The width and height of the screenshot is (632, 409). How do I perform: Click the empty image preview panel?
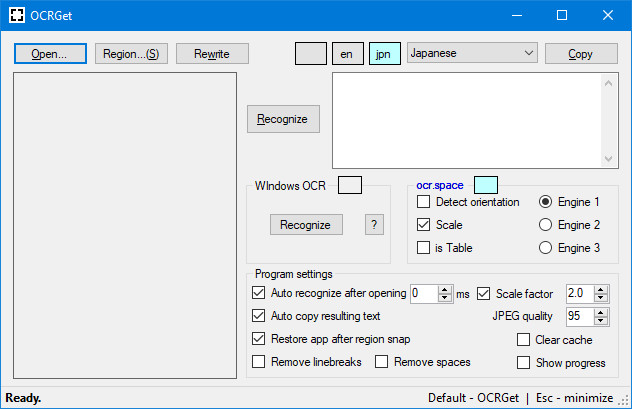pos(125,226)
